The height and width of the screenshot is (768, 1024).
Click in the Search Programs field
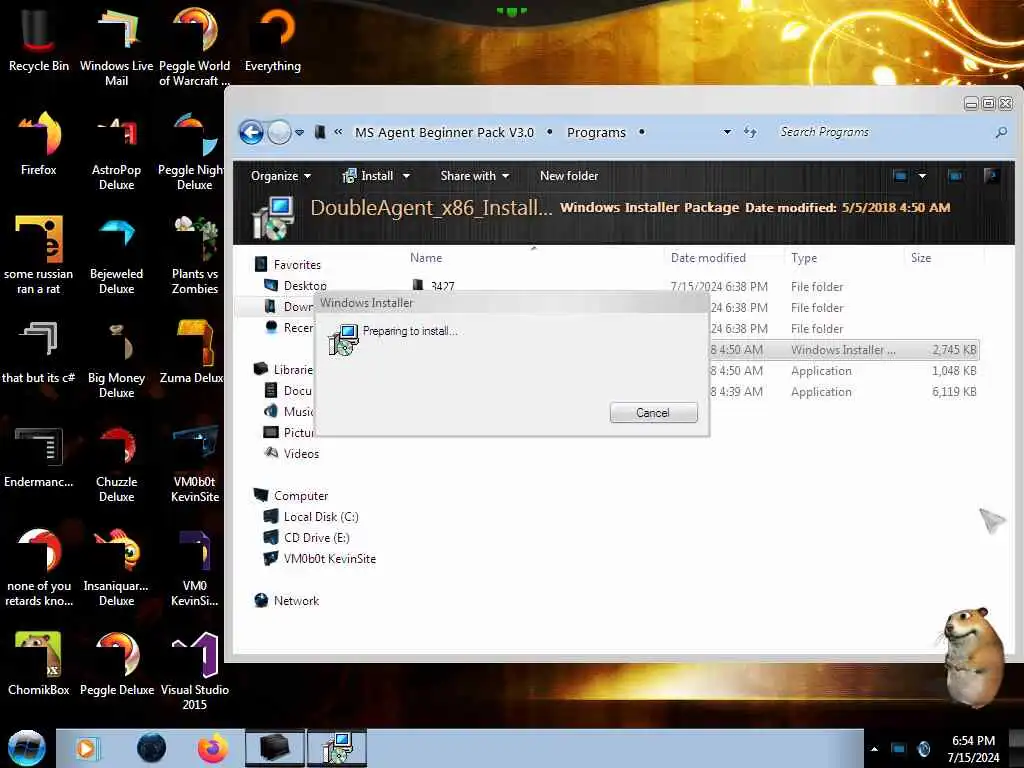(885, 133)
